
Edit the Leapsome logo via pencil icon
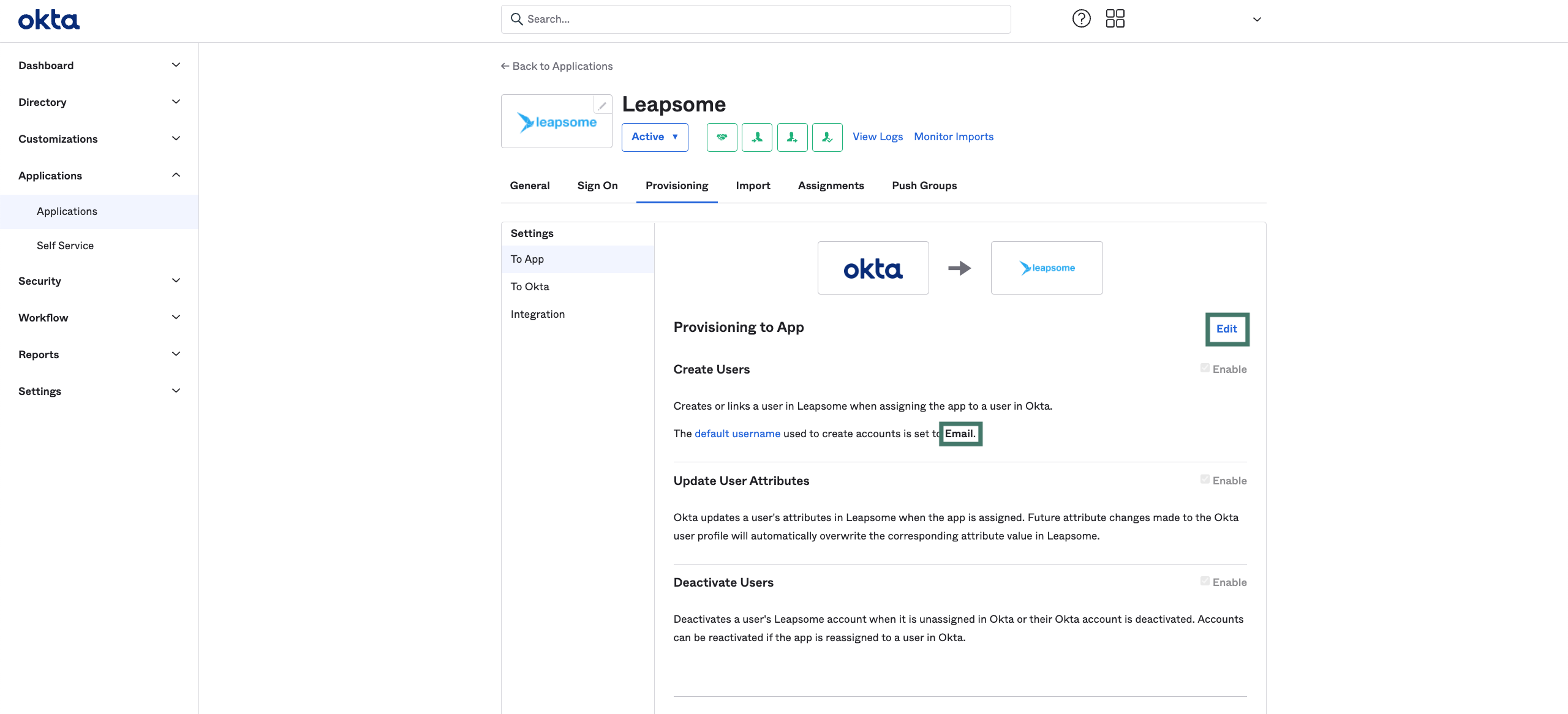click(x=603, y=105)
